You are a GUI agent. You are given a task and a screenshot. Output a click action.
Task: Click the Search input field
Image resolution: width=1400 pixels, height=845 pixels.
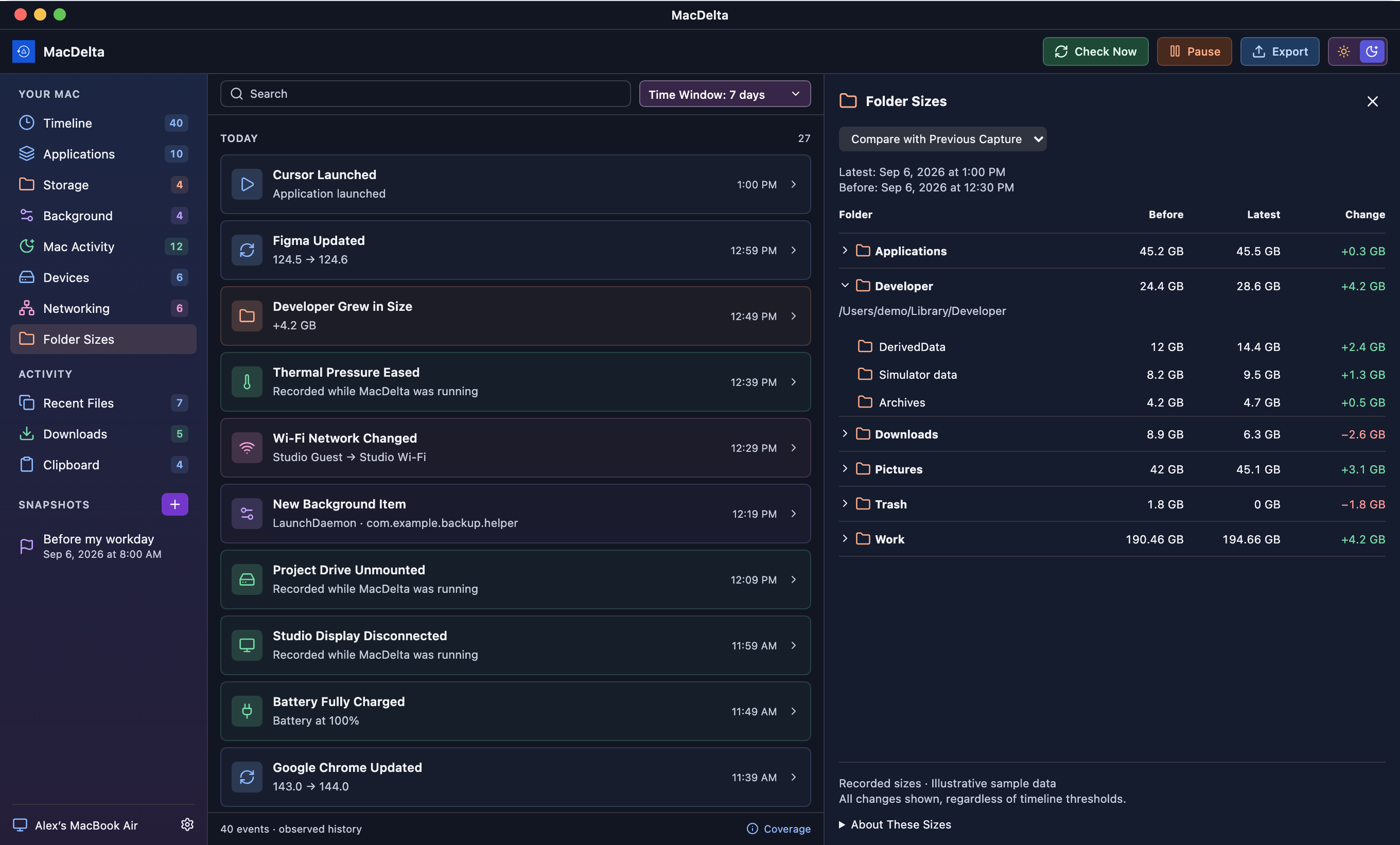pos(426,94)
